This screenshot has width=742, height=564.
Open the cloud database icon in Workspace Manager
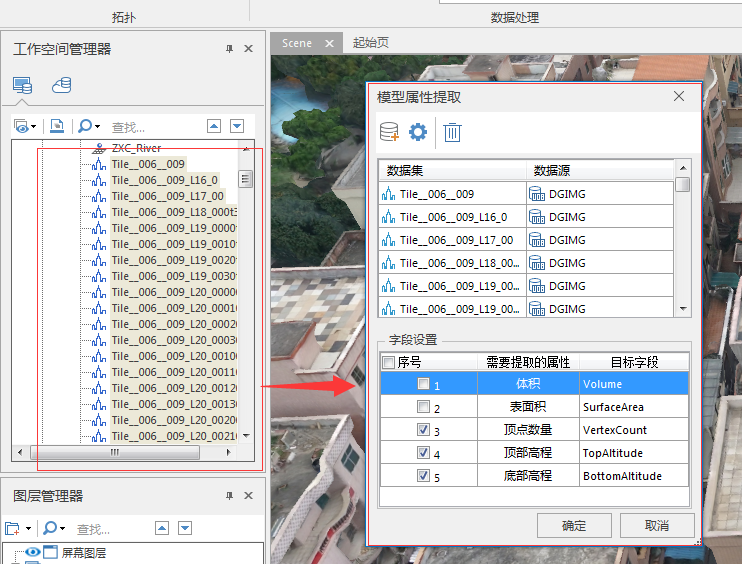click(61, 86)
